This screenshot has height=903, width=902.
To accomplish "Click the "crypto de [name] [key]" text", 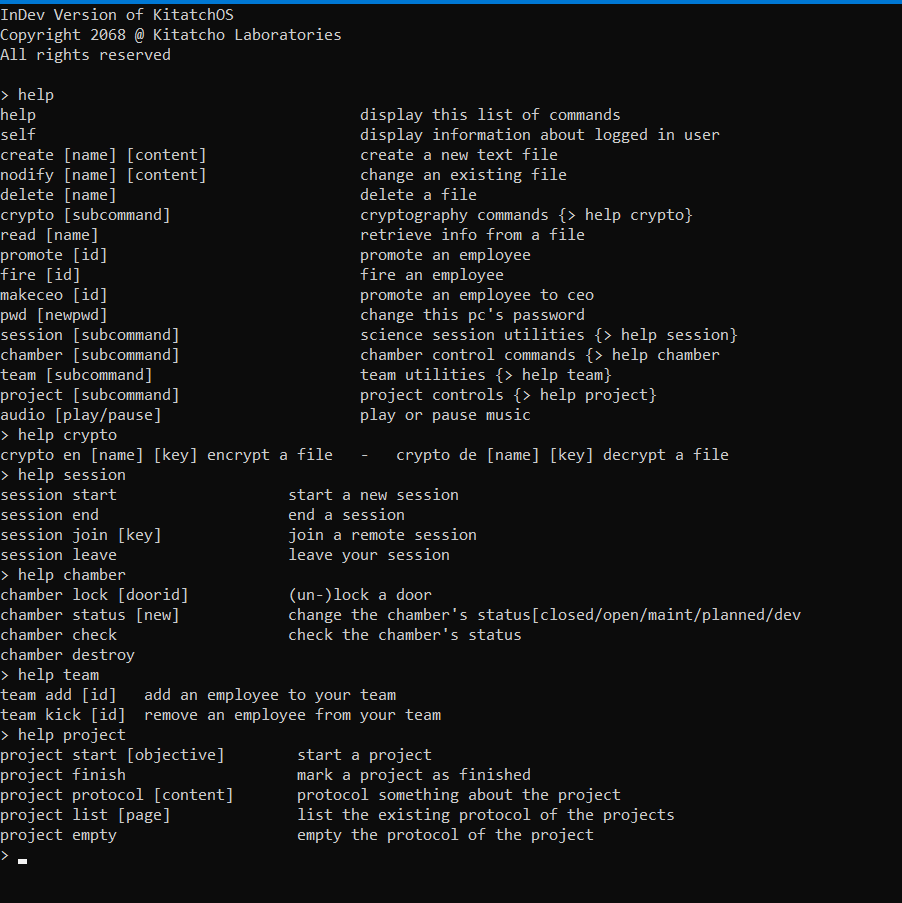I will pyautogui.click(x=495, y=455).
